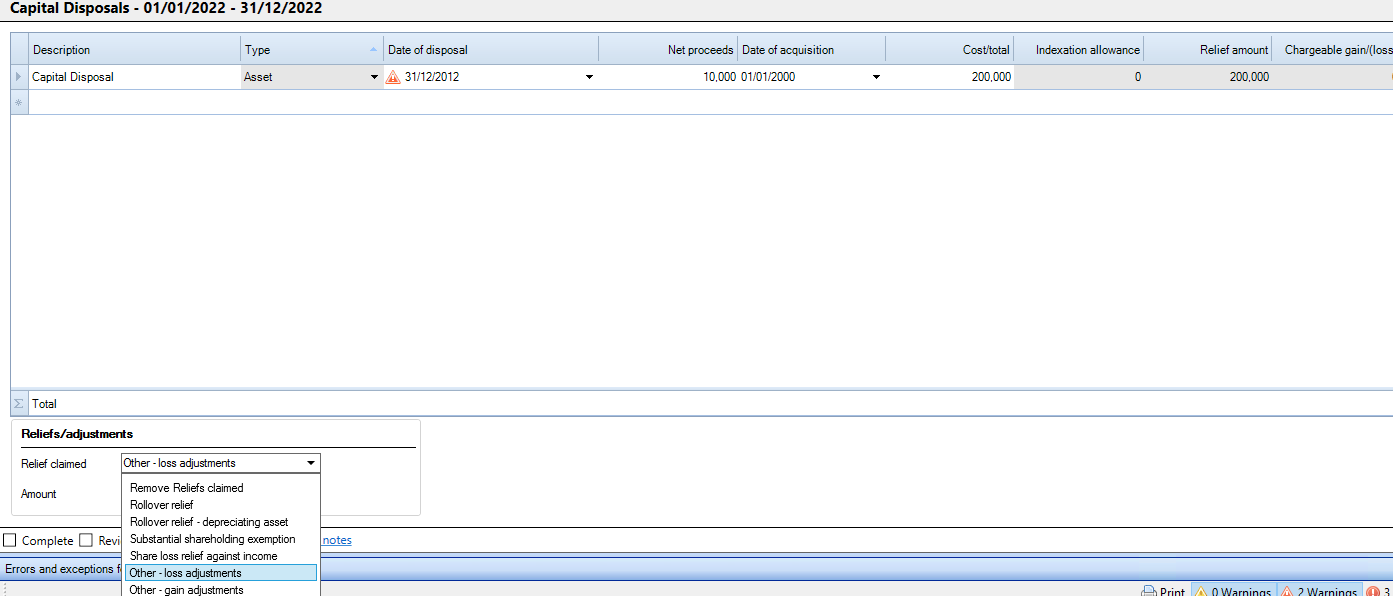The width and height of the screenshot is (1393, 596).
Task: Open the notes link
Action: tap(337, 540)
